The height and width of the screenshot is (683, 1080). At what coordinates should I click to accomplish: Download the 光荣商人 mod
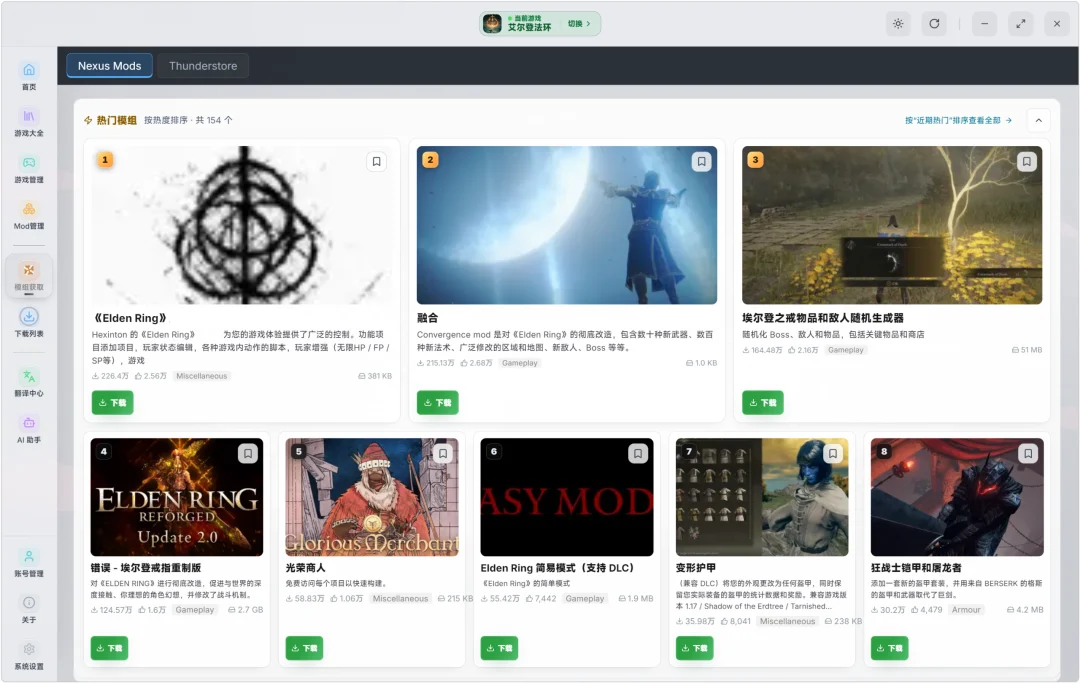tap(304, 648)
